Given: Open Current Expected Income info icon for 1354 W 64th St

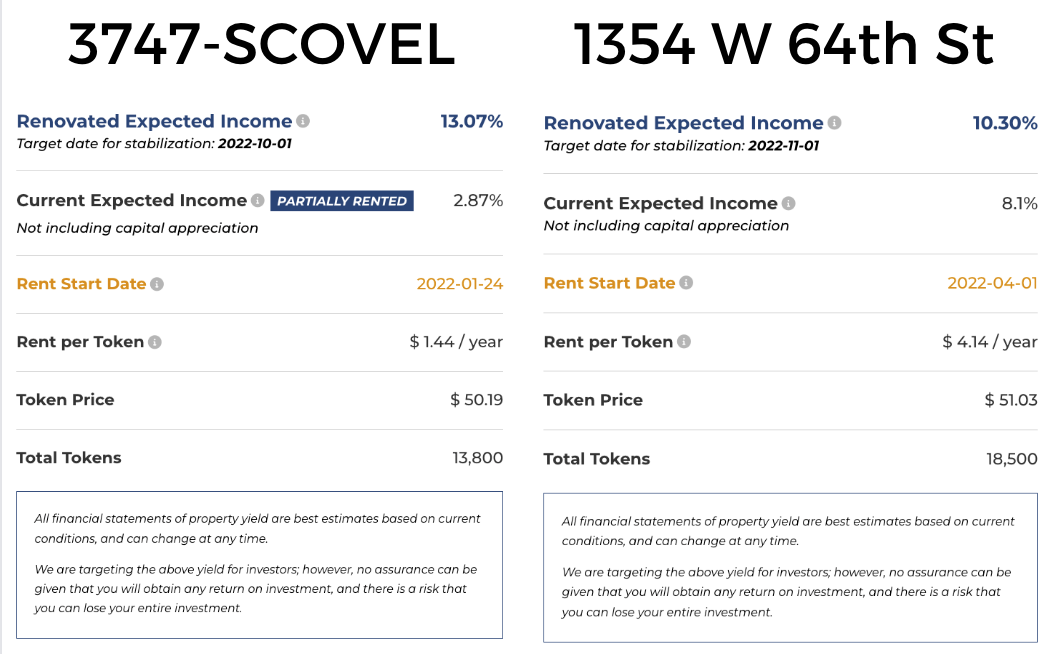Looking at the screenshot, I should [789, 203].
